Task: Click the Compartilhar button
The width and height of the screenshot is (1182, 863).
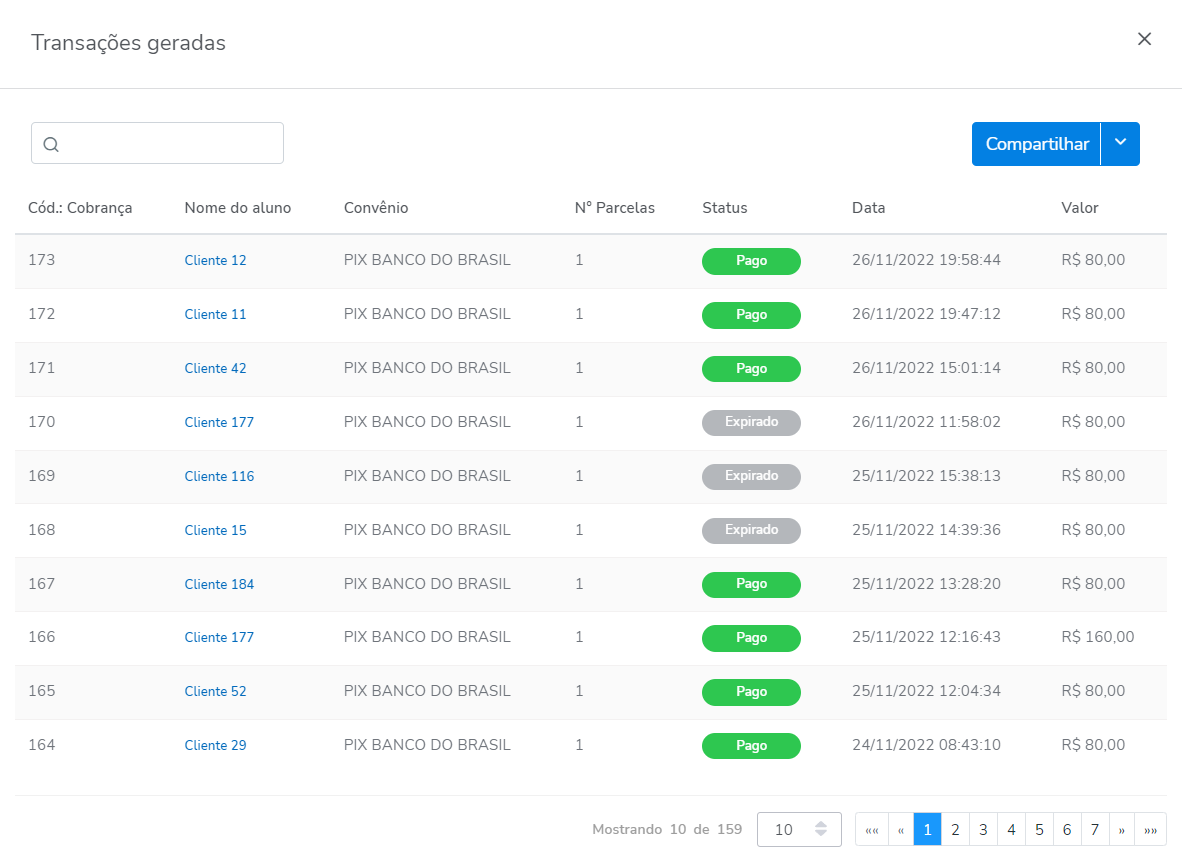Action: [1036, 144]
